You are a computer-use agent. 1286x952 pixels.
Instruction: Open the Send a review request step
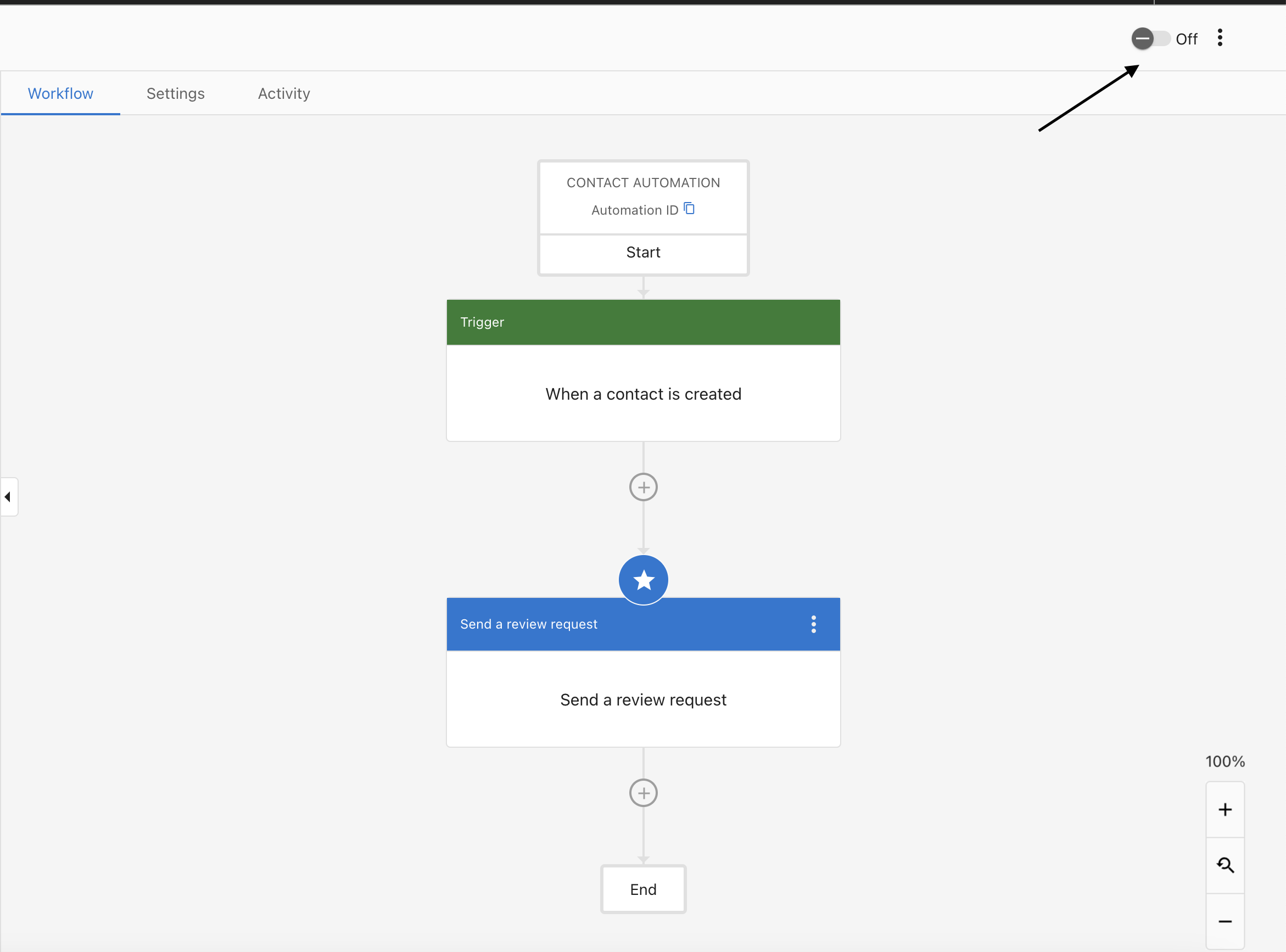[x=642, y=699]
